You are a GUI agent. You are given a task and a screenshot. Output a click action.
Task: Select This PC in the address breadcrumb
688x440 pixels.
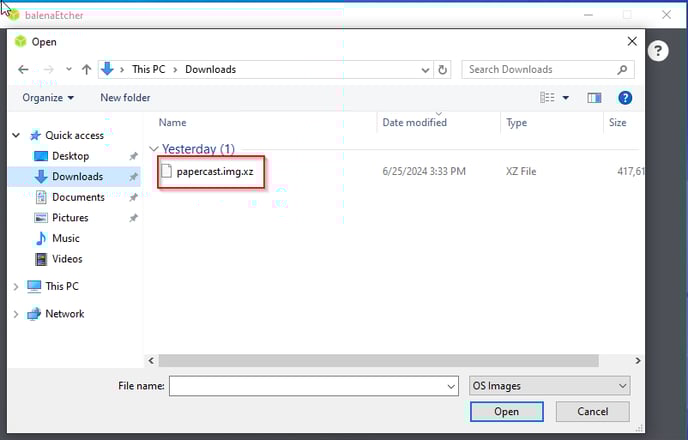[149, 69]
